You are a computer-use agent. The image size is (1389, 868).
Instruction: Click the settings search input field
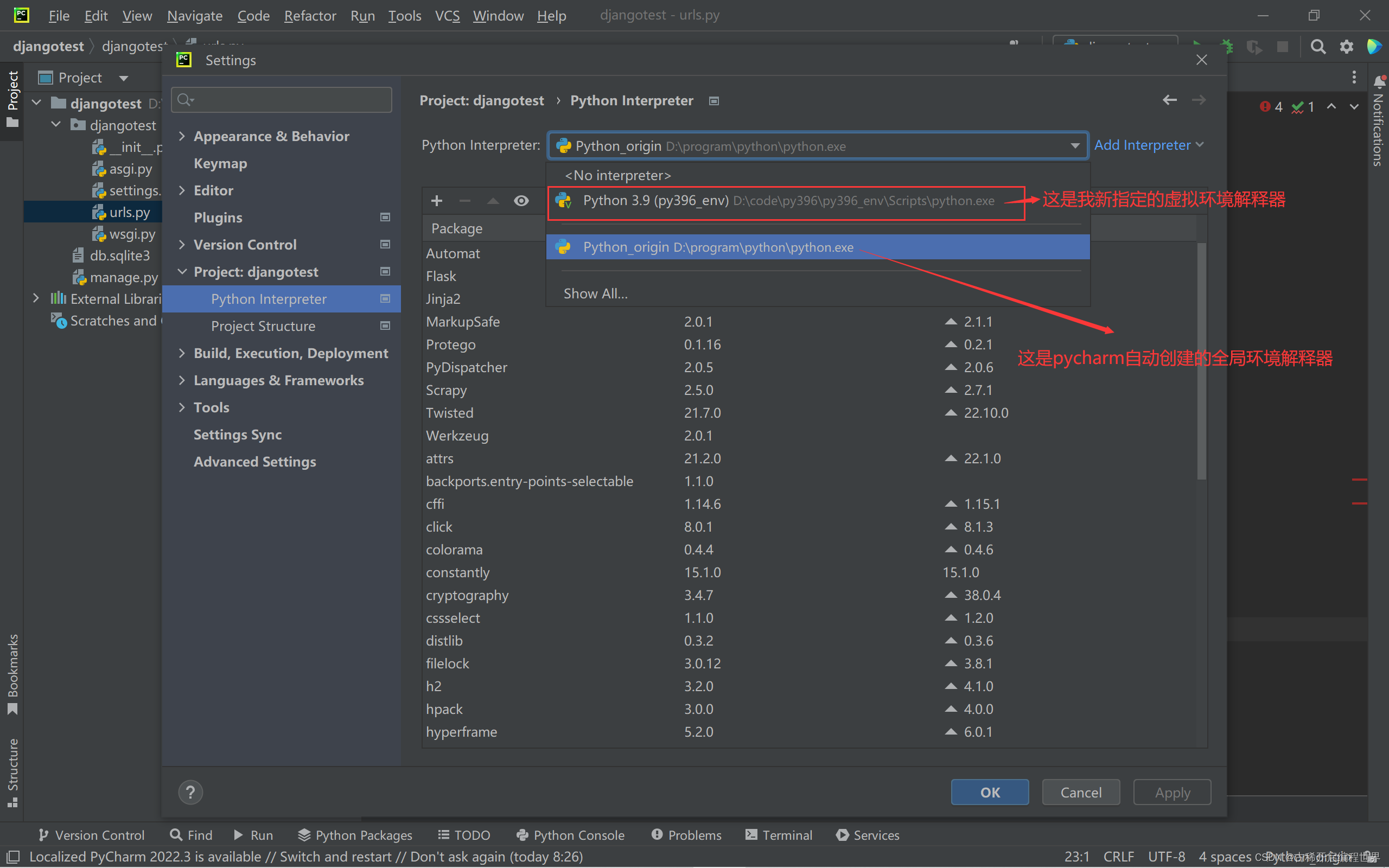point(281,100)
